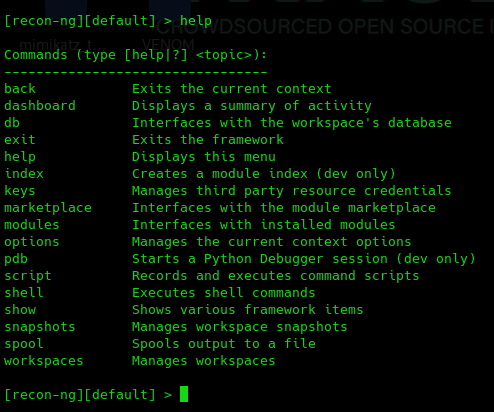Click the 'shell' command entry
Screen dimensions: 494x412
[24, 293]
